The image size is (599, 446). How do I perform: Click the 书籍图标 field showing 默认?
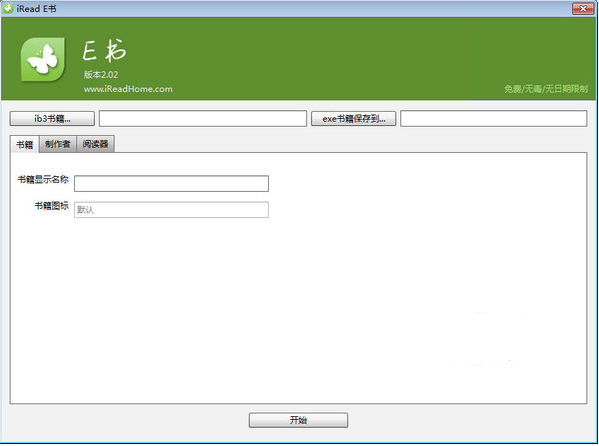coord(172,210)
